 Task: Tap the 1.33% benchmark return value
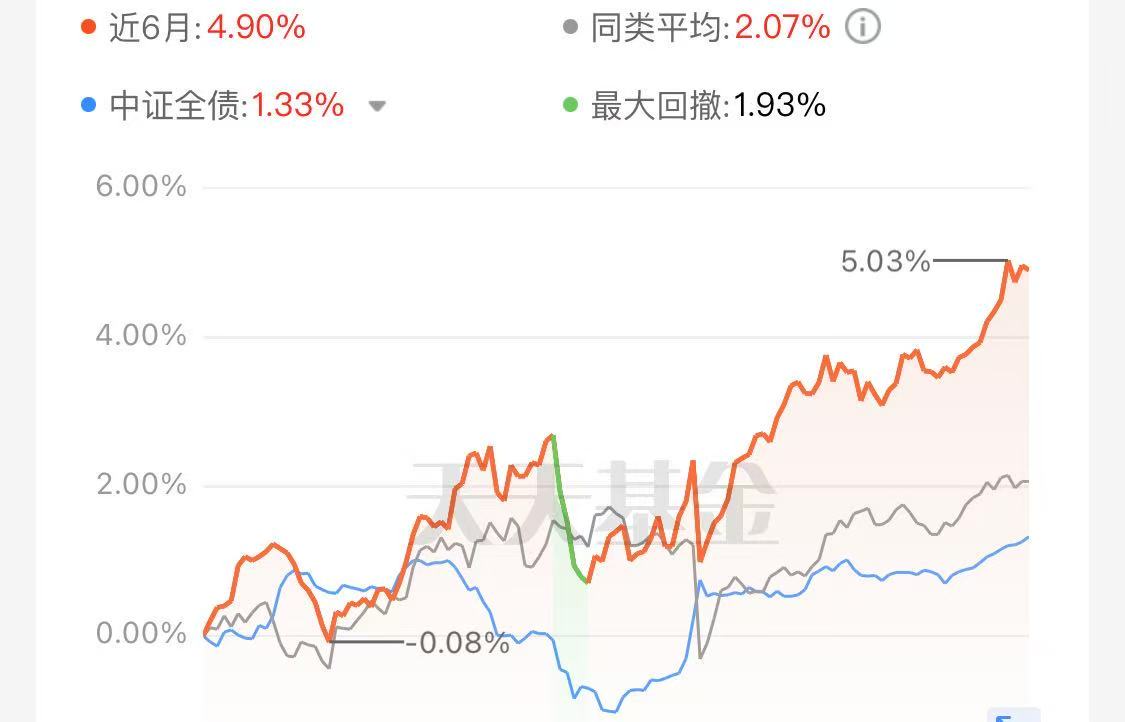click(298, 105)
